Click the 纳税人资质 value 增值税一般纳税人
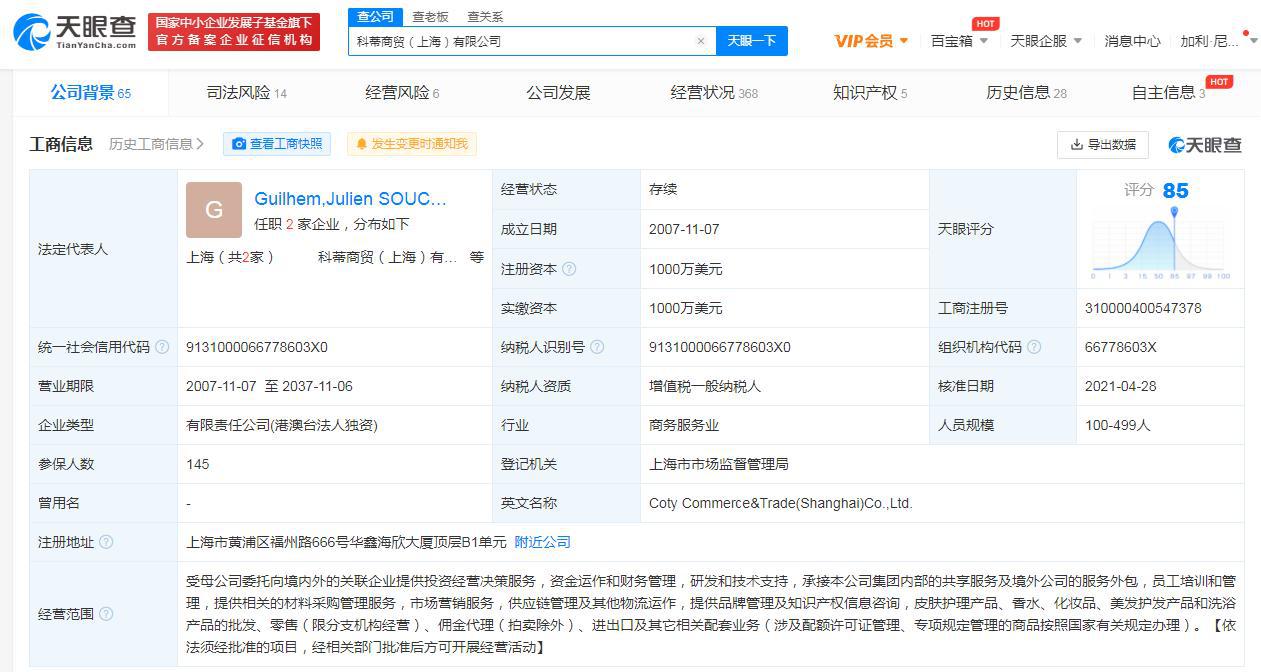Screen dimensions: 1261x672 click(705, 386)
